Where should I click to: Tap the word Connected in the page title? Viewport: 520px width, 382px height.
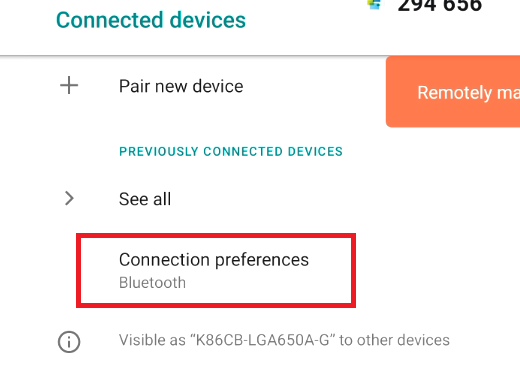coord(110,20)
